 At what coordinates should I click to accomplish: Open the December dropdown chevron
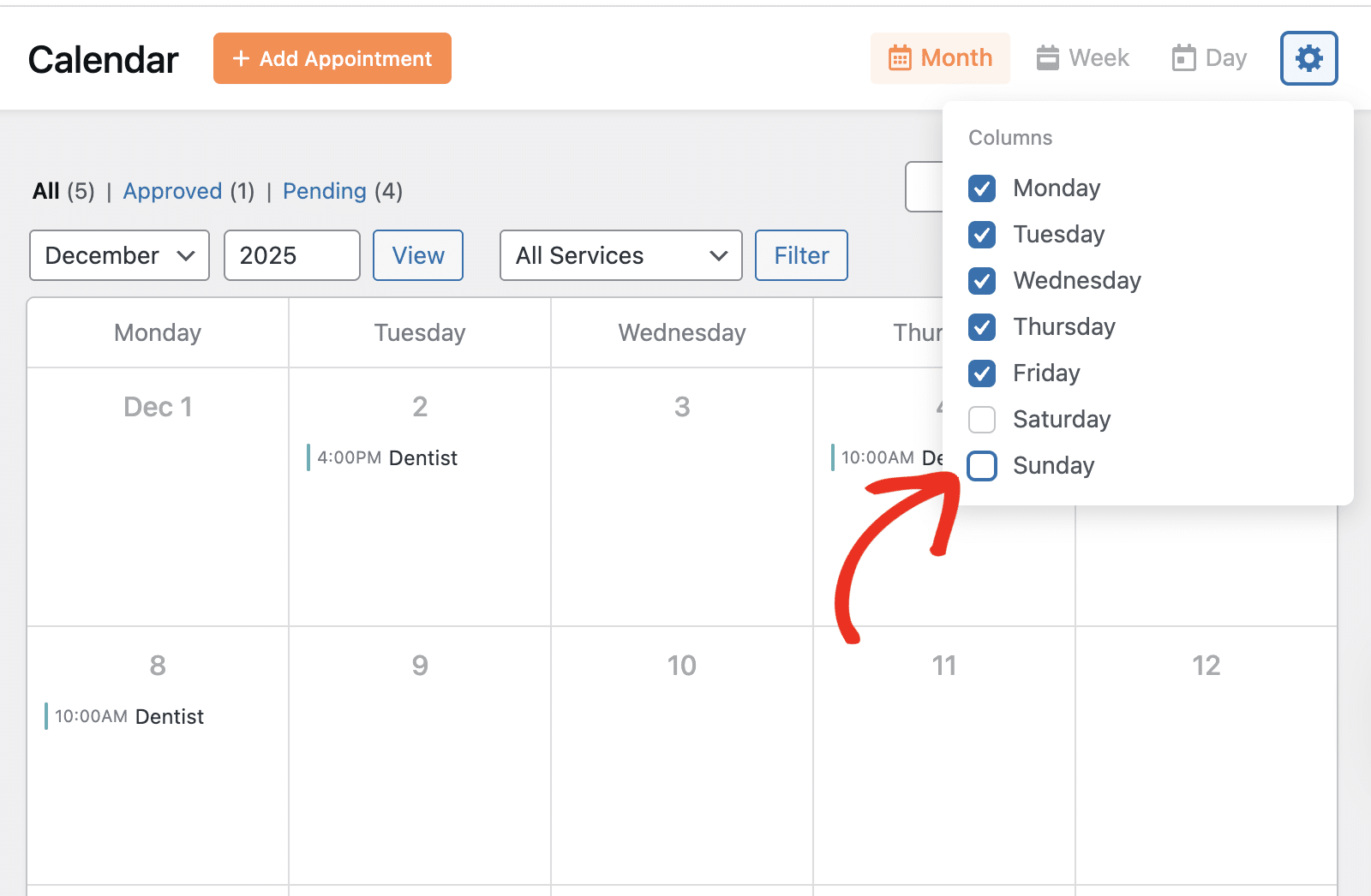click(185, 255)
